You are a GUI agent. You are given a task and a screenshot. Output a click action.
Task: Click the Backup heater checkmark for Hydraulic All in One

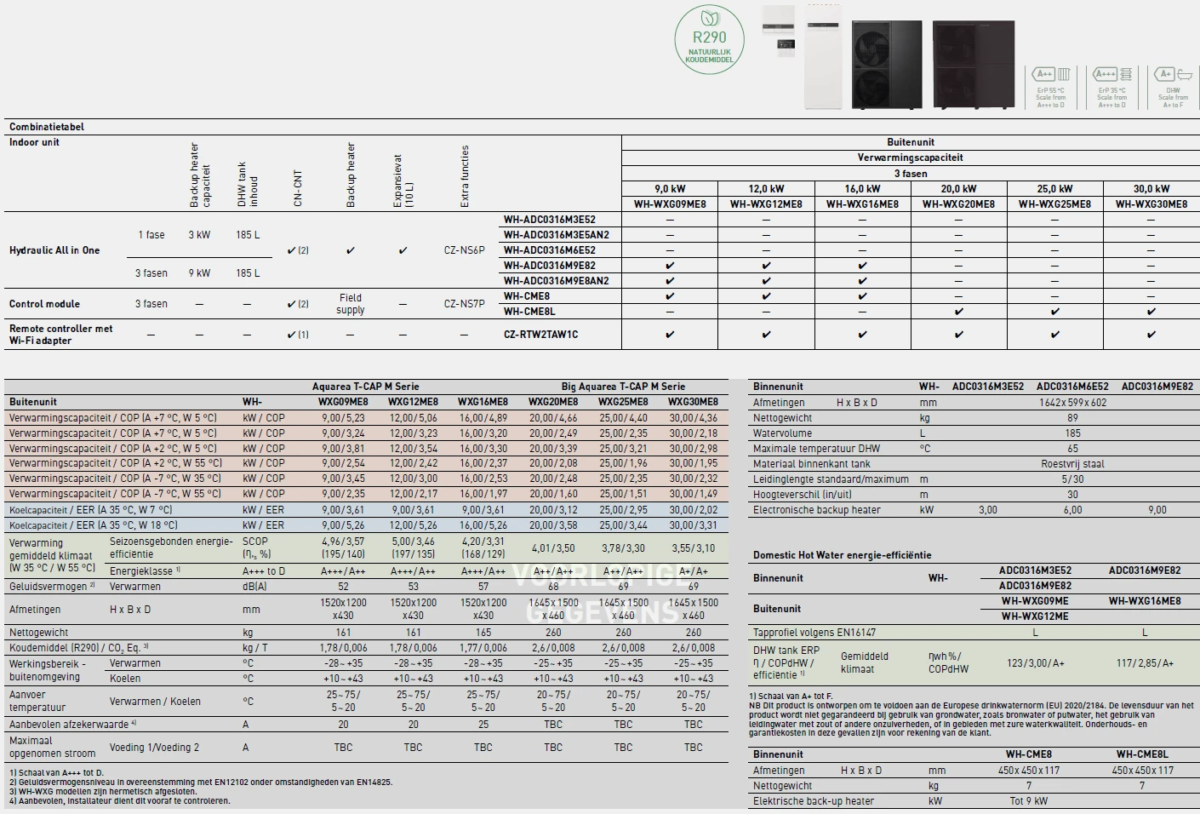pos(351,251)
